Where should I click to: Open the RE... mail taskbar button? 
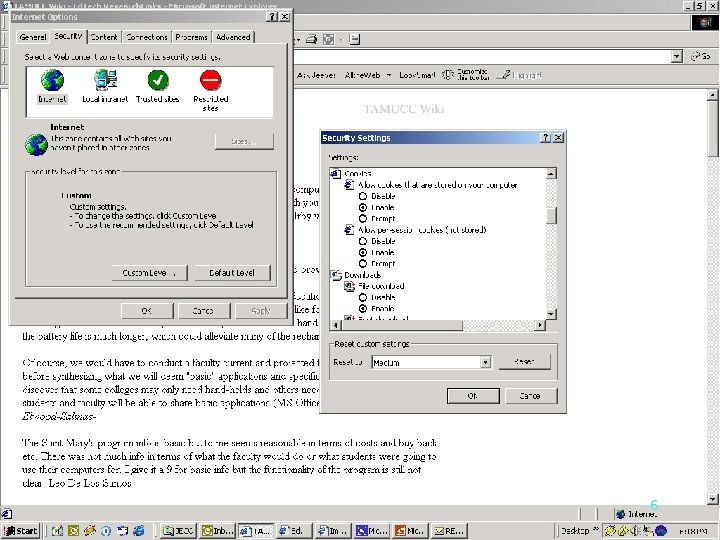tap(450, 531)
